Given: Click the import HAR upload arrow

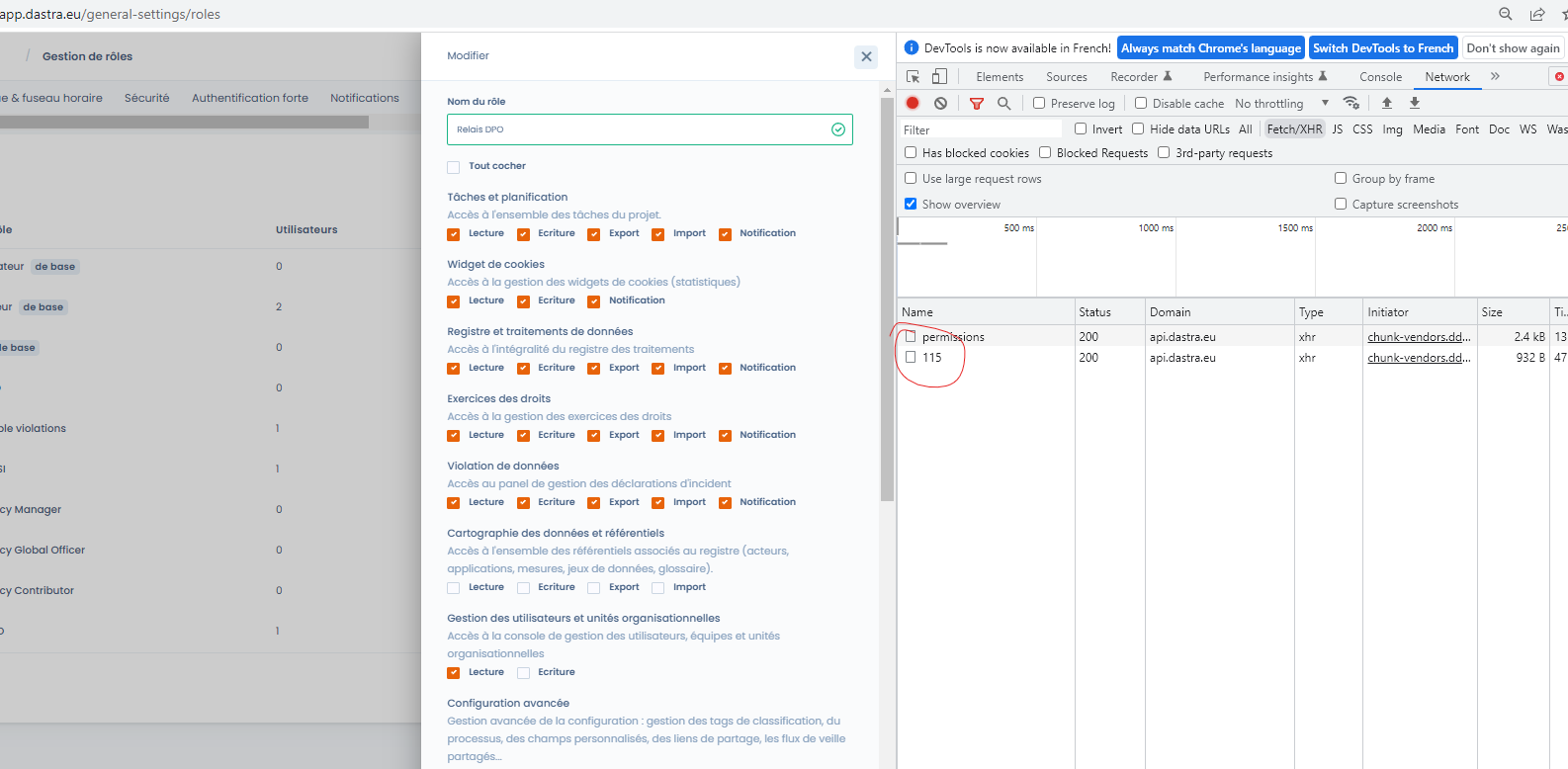Looking at the screenshot, I should coord(1386,103).
